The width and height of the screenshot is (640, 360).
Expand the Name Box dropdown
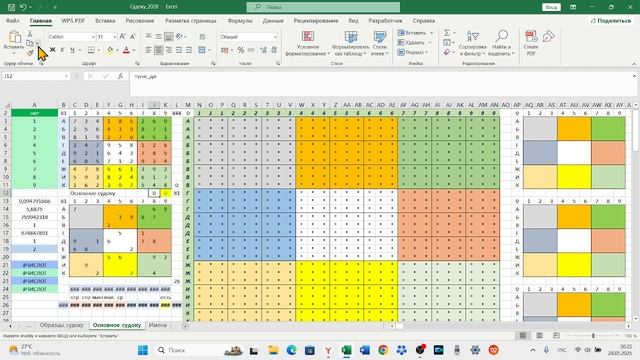(66, 76)
